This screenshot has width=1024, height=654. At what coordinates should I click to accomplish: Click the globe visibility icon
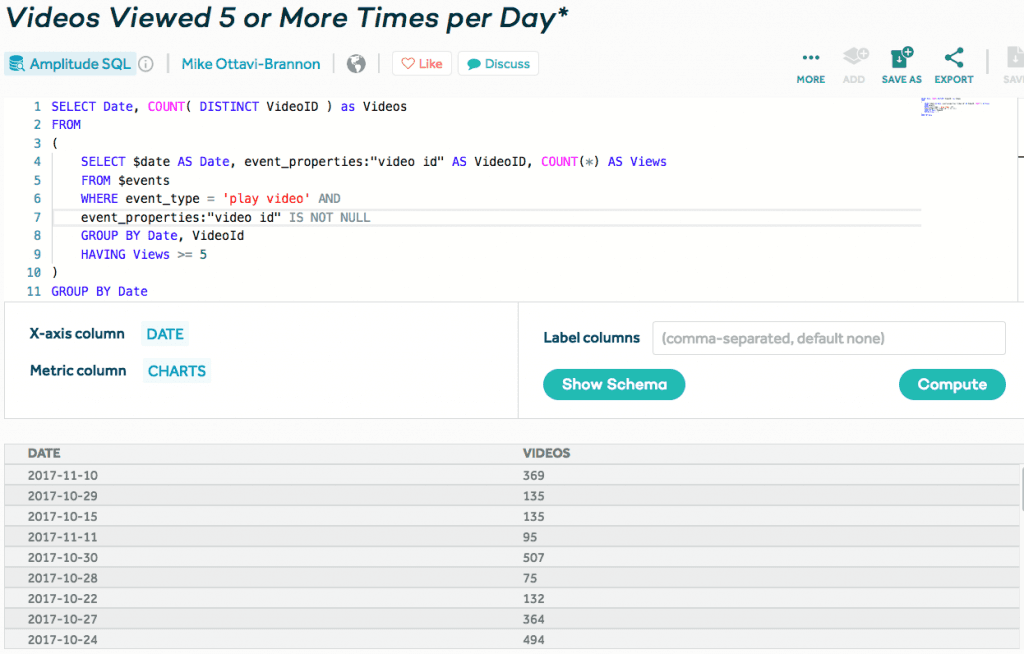(356, 63)
